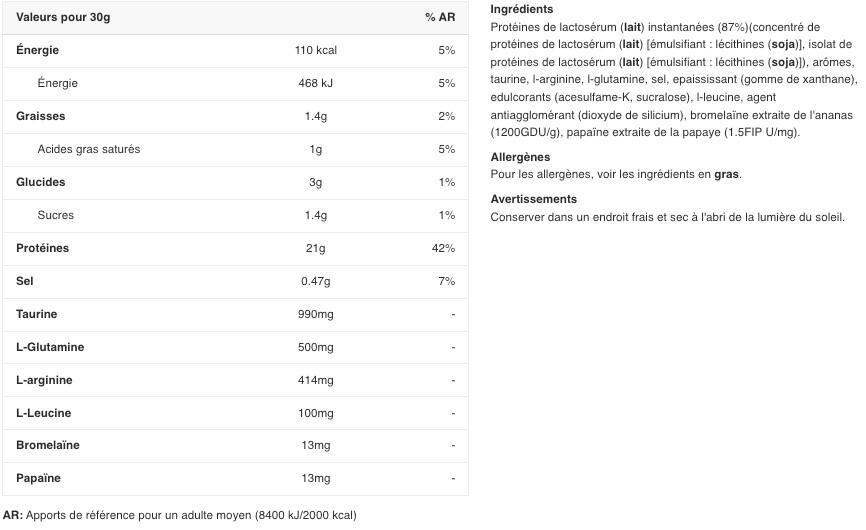Click the L-Glutamine row label
This screenshot has height=530, width=866.
pyautogui.click(x=50, y=347)
